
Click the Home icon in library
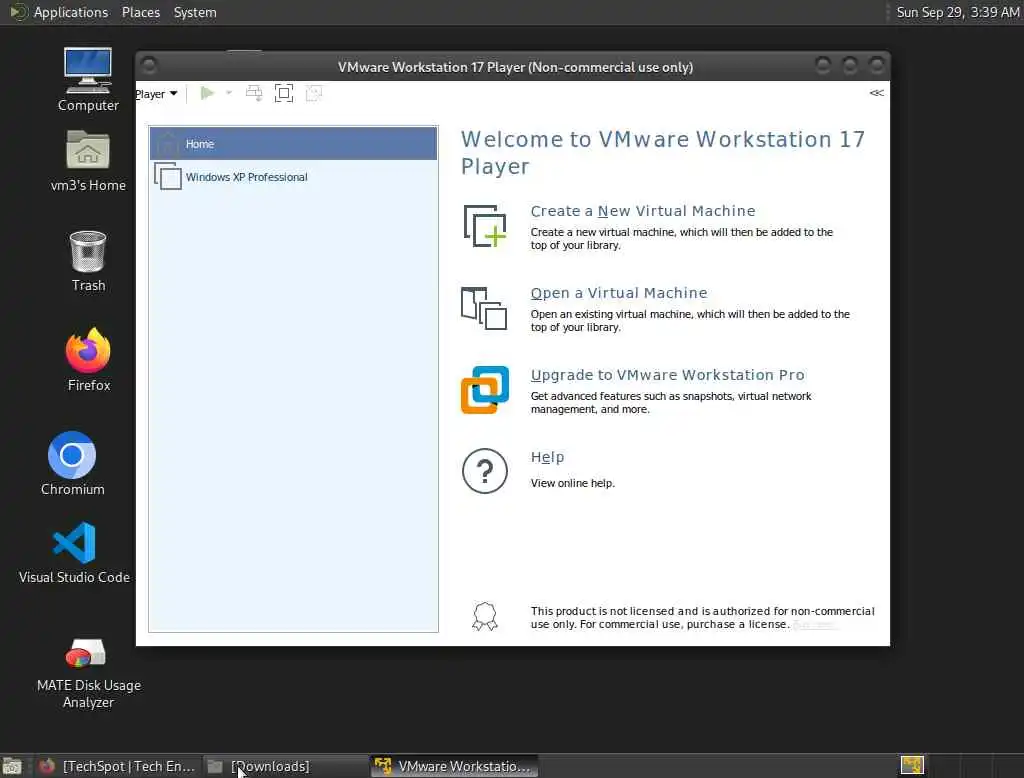tap(168, 144)
